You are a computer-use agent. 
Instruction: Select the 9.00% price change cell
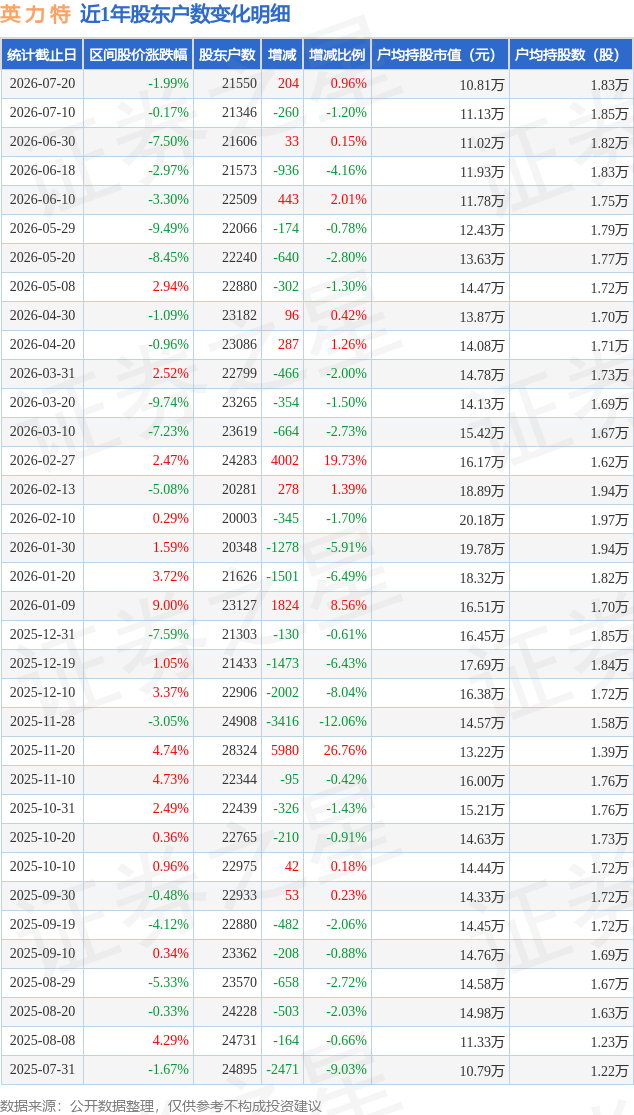[138, 605]
